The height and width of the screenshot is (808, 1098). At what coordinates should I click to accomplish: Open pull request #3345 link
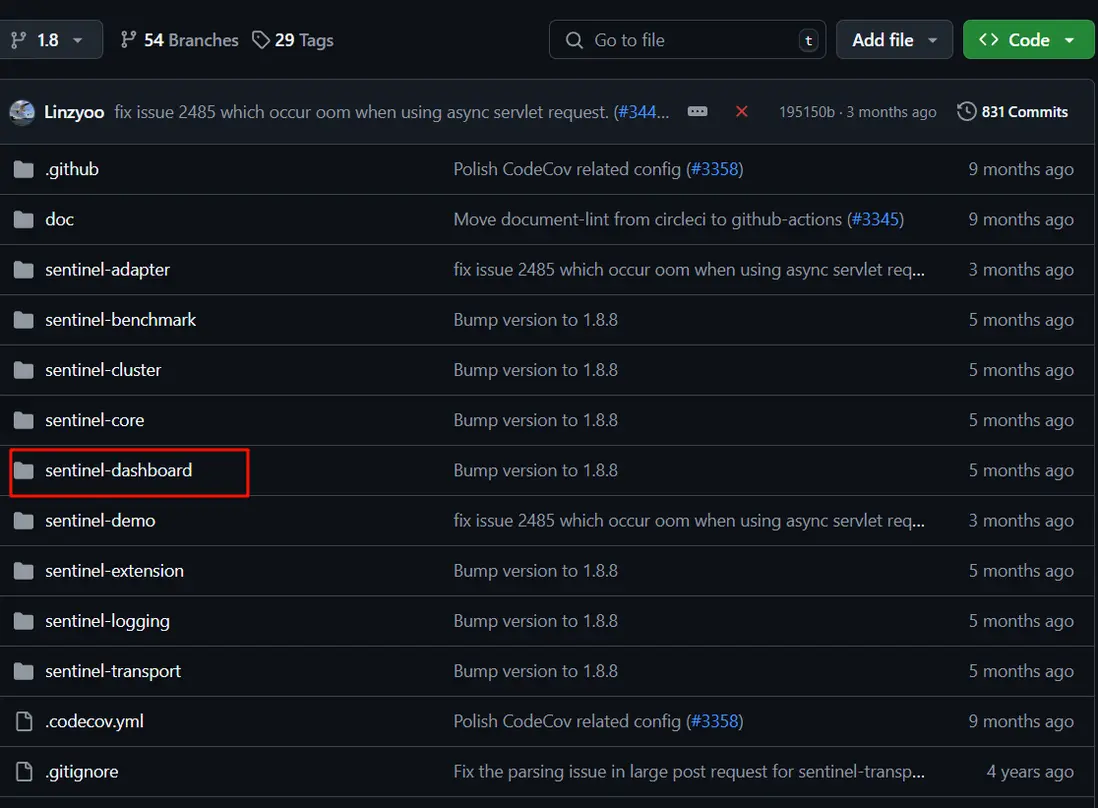click(875, 219)
